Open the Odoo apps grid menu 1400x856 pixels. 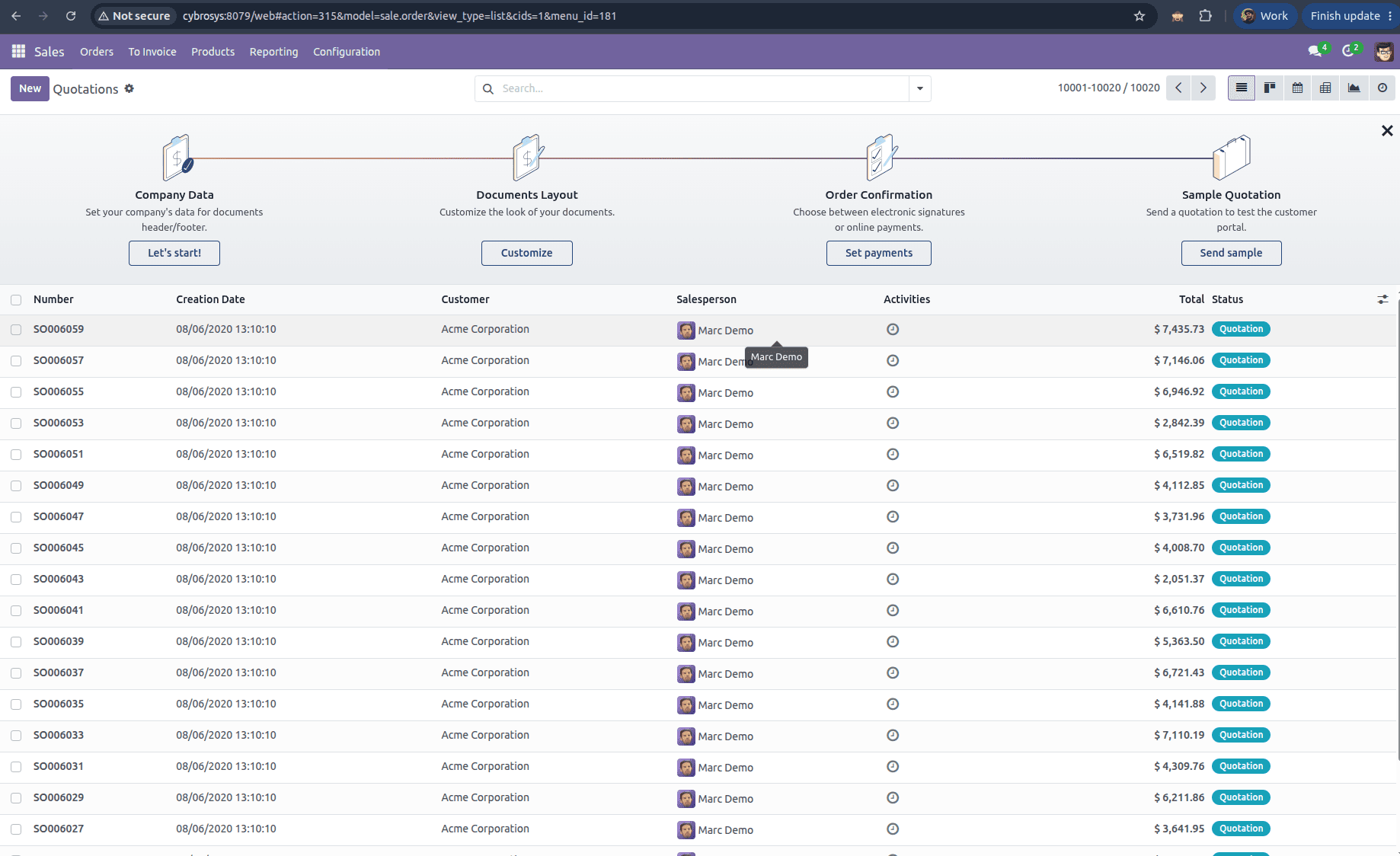tap(18, 51)
